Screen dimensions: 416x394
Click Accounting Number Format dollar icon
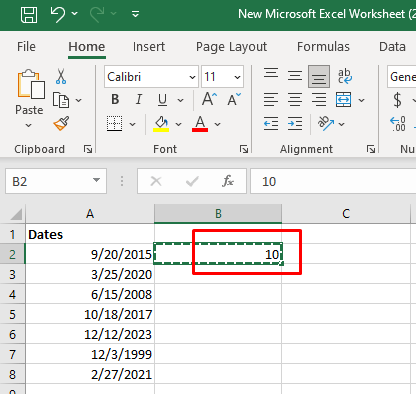(x=397, y=100)
